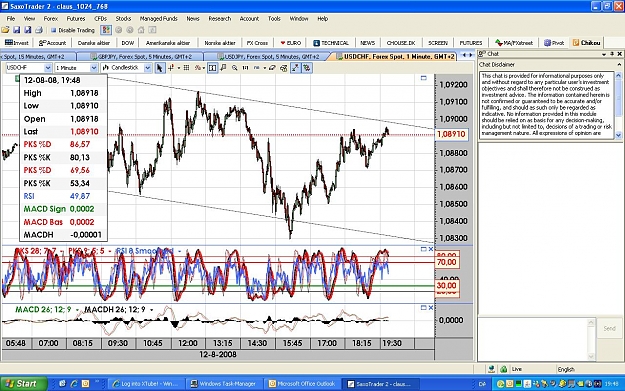This screenshot has width=625, height=391.
Task: Click the eraser icon in chart toolbar
Action: pos(272,68)
